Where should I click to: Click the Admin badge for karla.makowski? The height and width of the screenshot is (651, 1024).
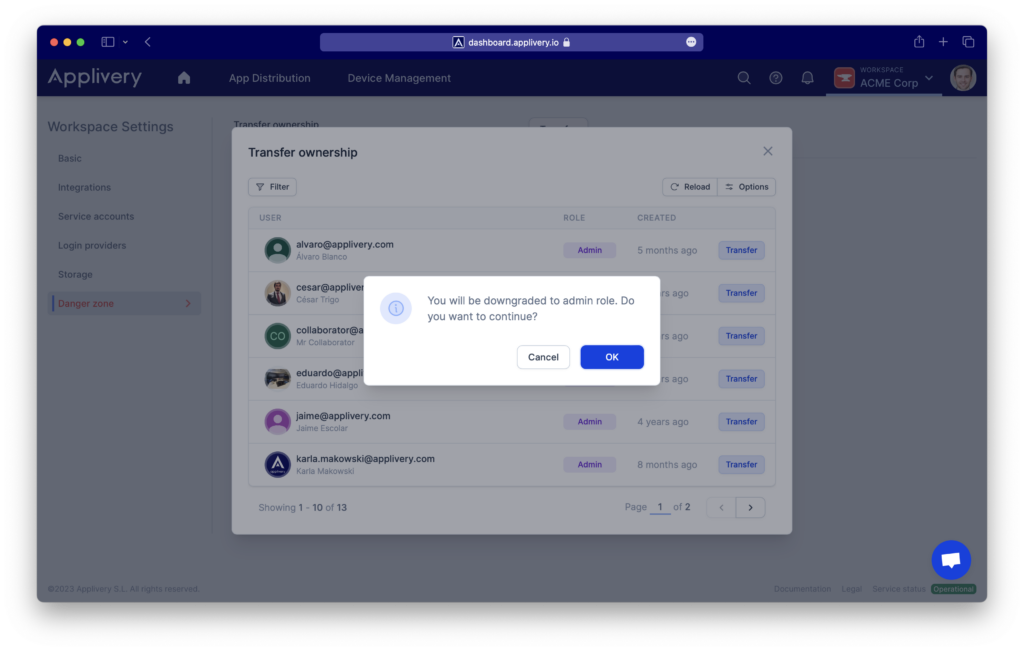(589, 464)
